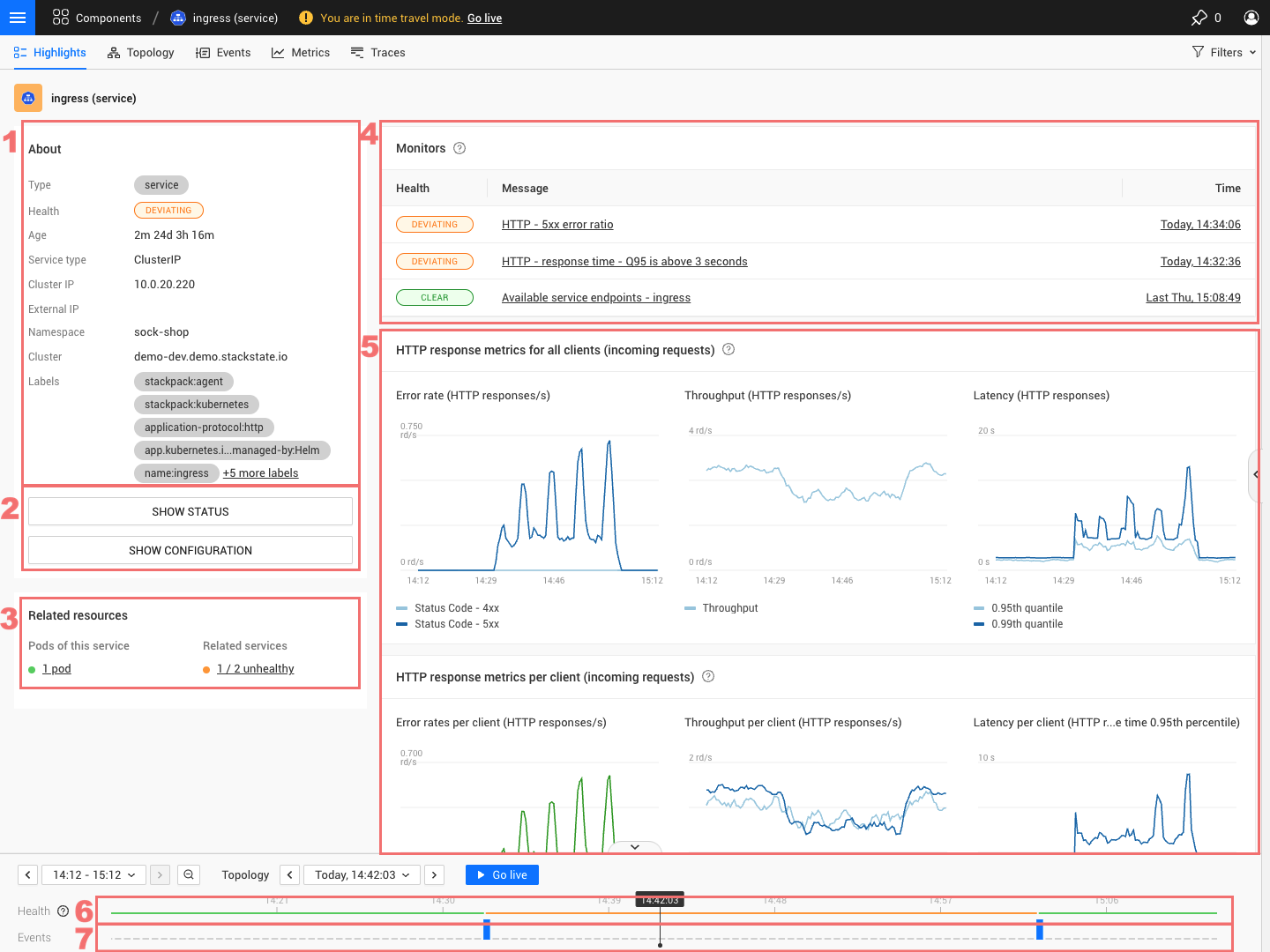Open the Today, 14:42:03 time dropdown
This screenshot has width=1270, height=952.
[362, 874]
